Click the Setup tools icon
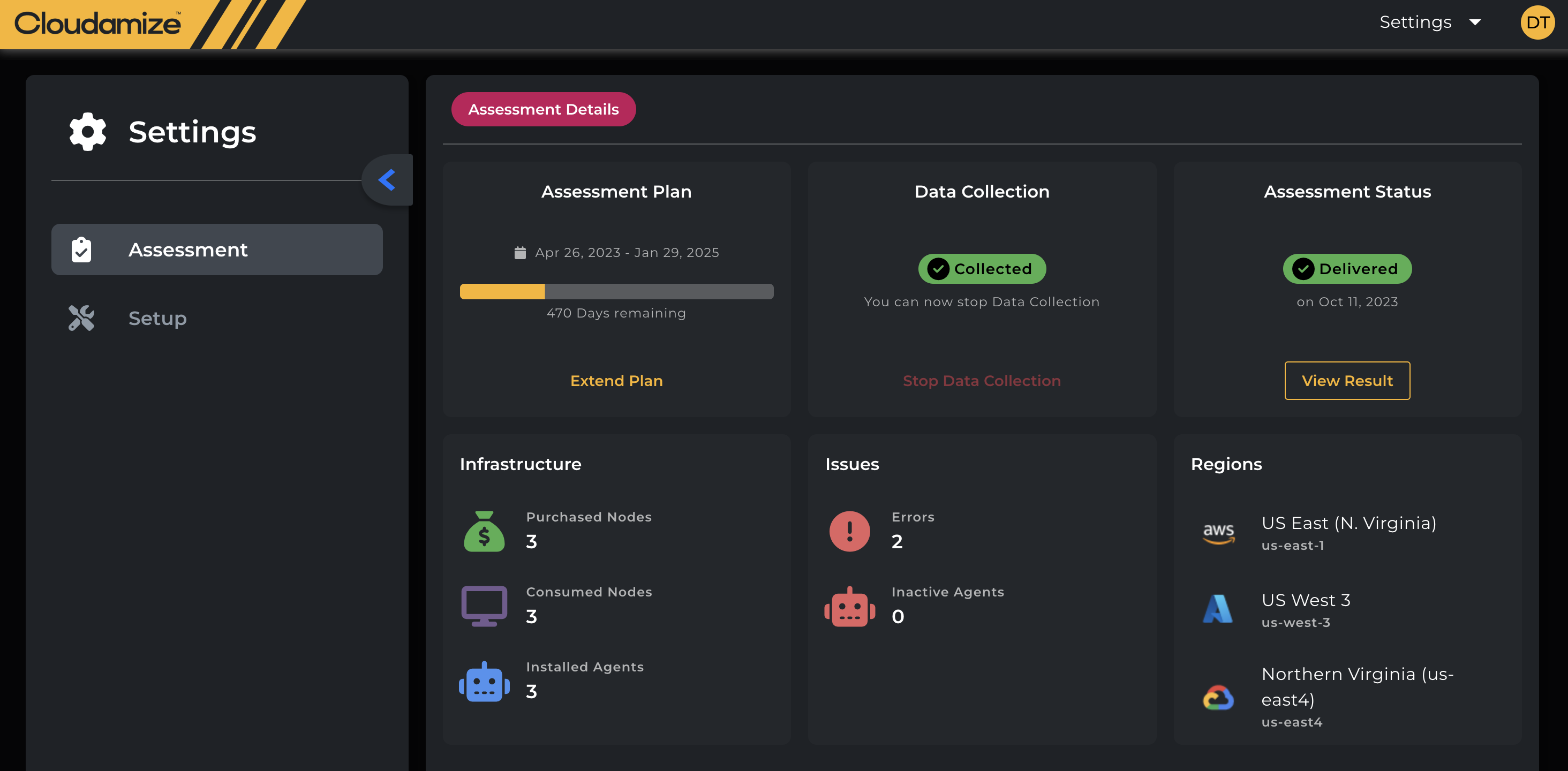The height and width of the screenshot is (771, 1568). (81, 318)
